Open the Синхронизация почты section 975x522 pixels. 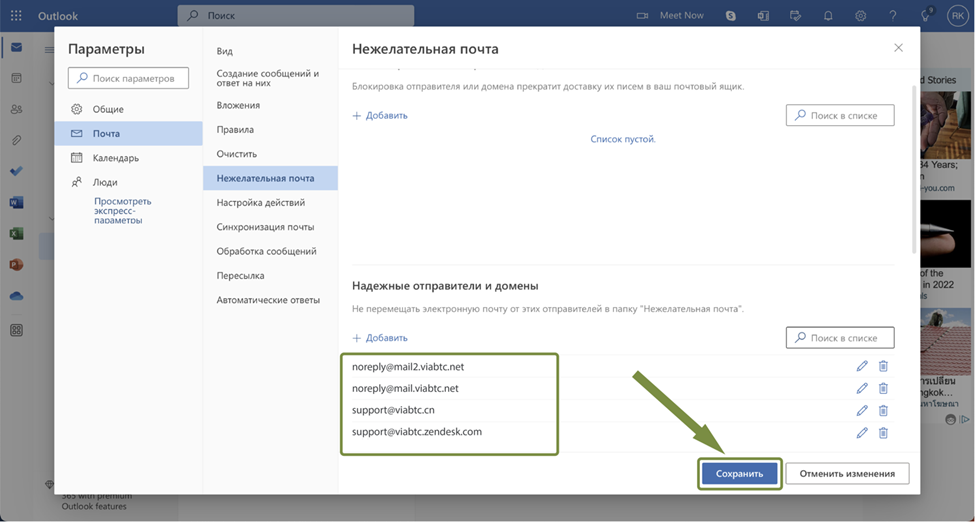pyautogui.click(x=270, y=226)
